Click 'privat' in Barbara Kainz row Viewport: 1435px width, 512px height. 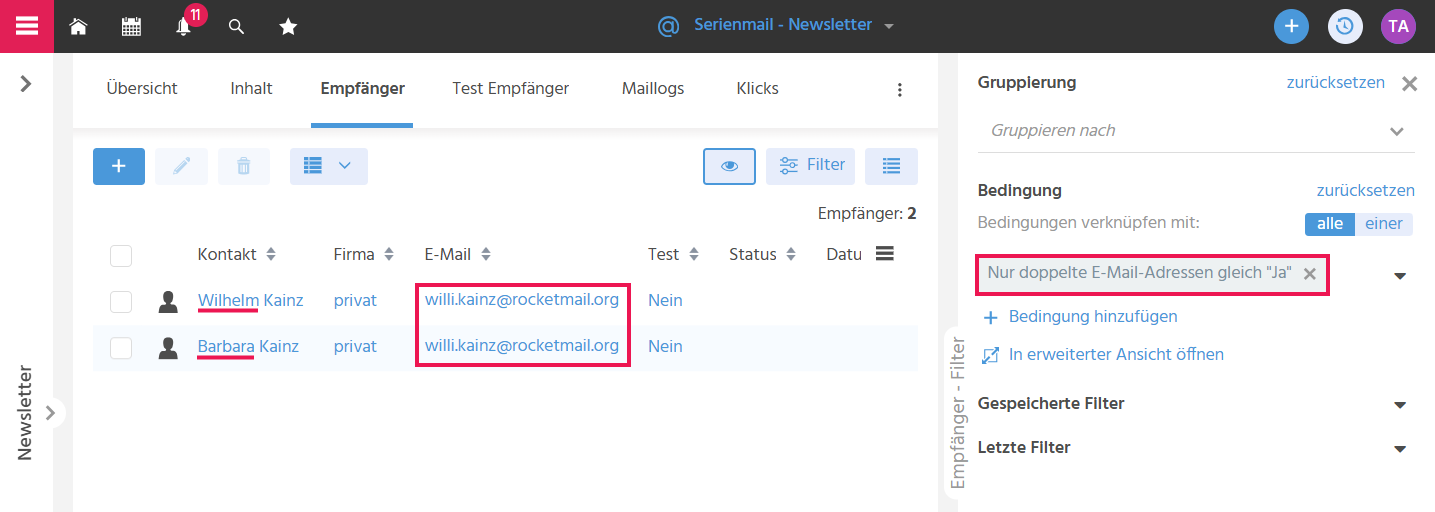click(355, 346)
